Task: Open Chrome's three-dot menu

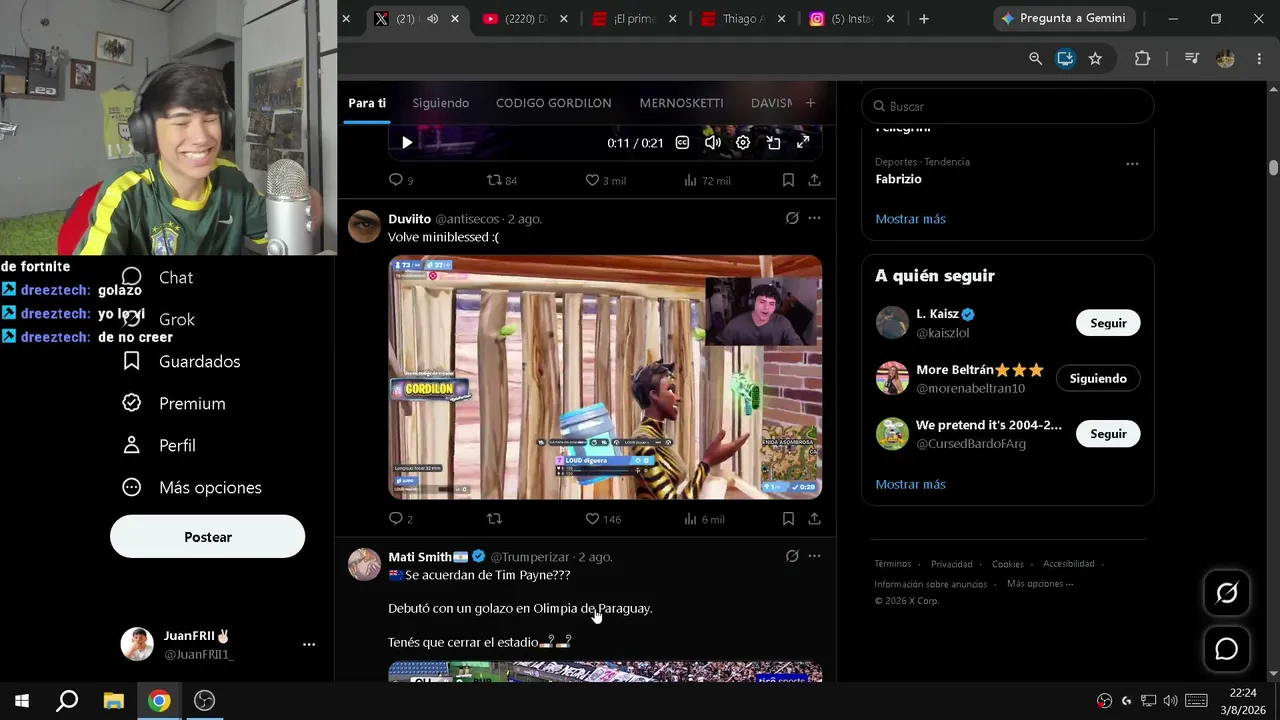Action: point(1259,59)
